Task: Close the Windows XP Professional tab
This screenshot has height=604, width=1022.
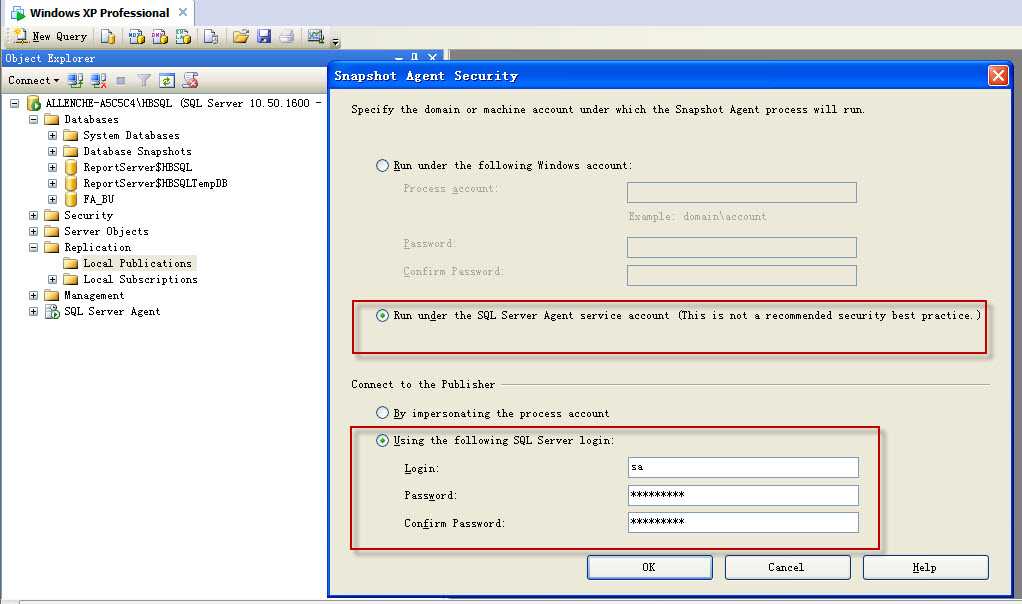Action: pyautogui.click(x=183, y=12)
